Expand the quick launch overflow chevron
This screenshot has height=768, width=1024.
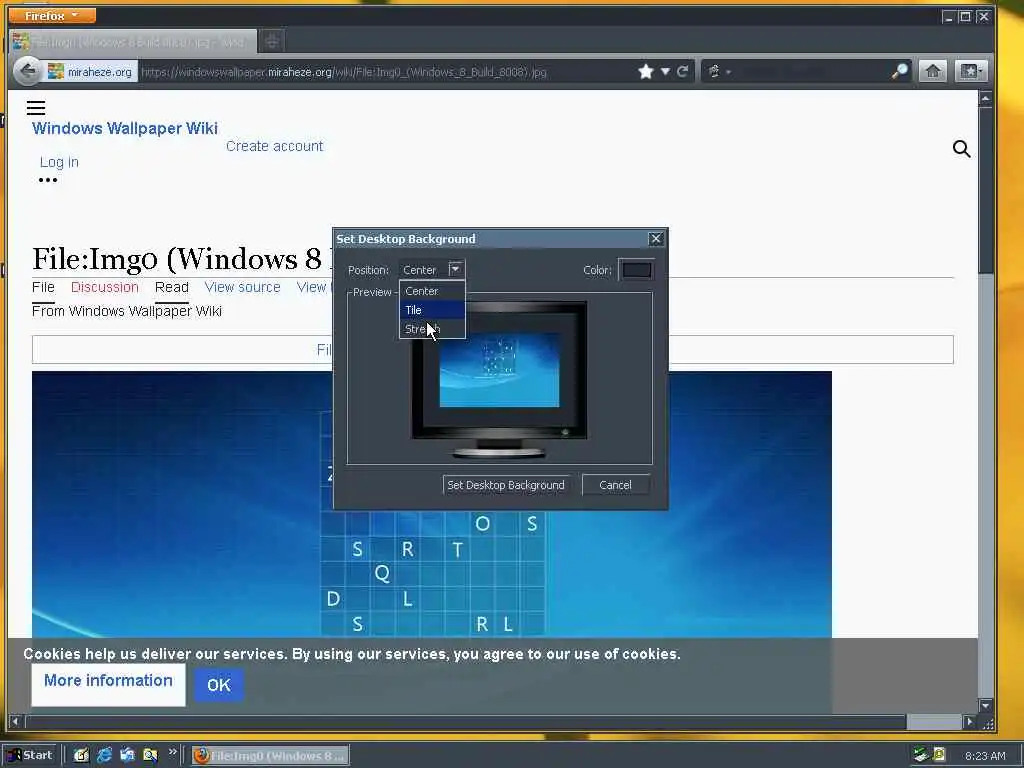(172, 752)
